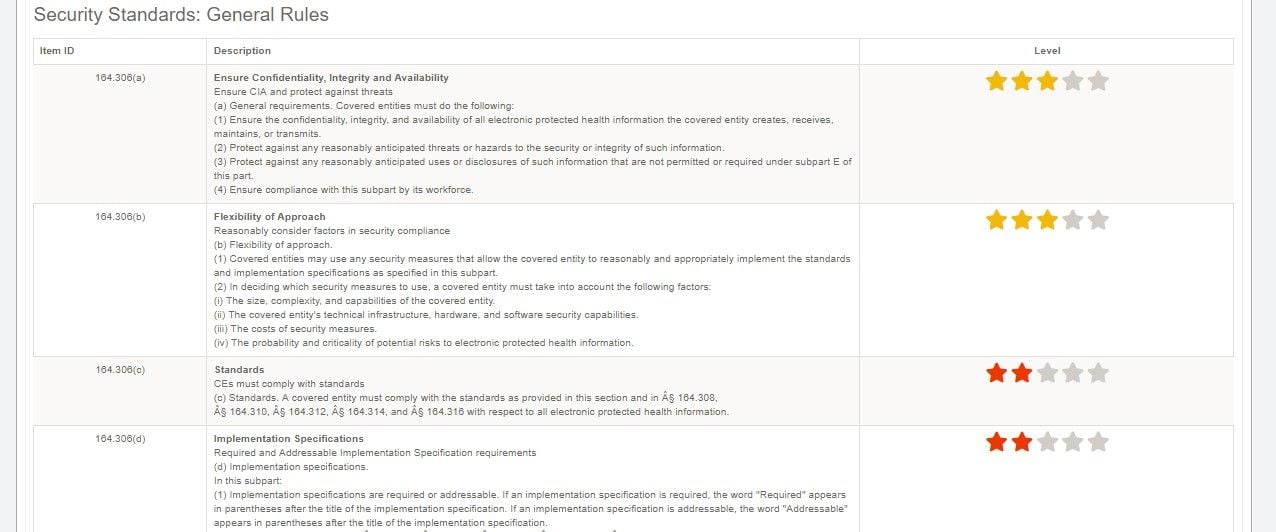
Task: Click fifth star for 164.306(a)
Action: 1098,82
